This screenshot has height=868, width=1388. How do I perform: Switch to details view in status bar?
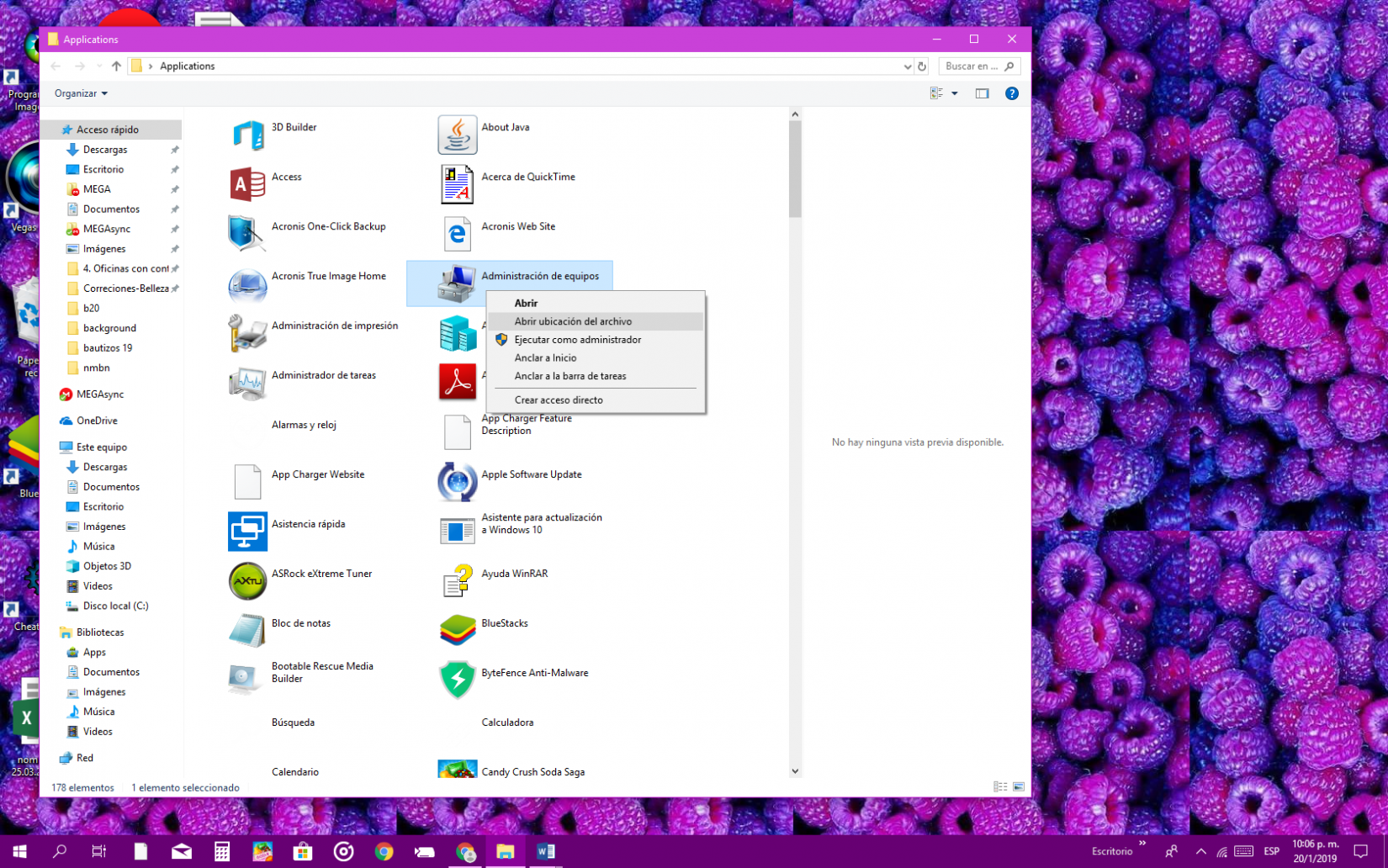(1000, 787)
